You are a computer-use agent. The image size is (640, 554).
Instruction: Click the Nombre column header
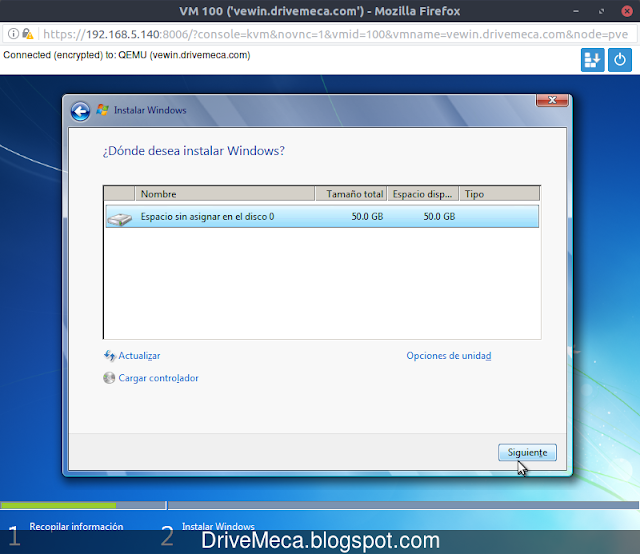click(225, 194)
